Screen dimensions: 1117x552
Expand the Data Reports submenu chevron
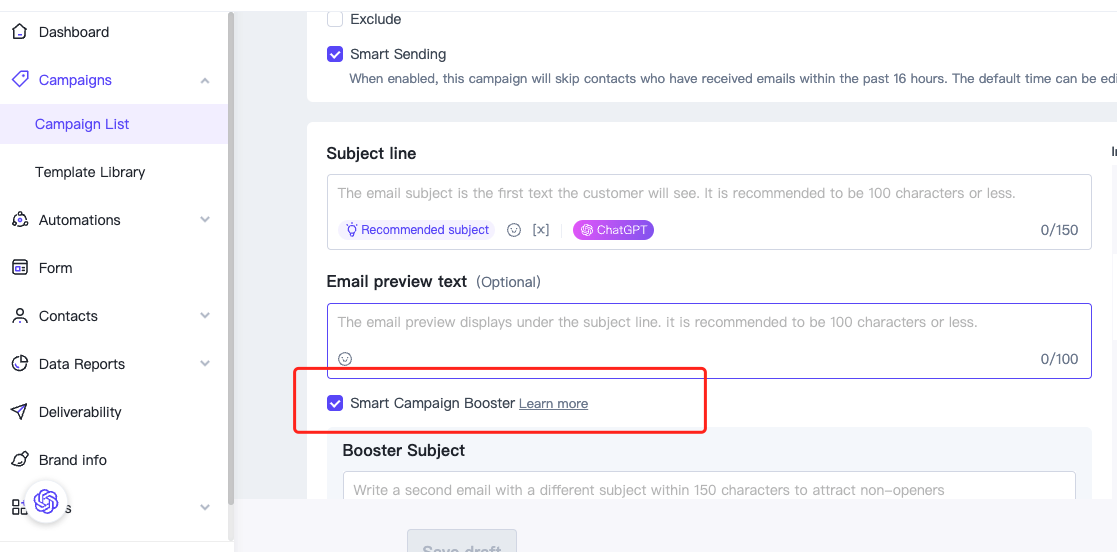click(x=205, y=363)
